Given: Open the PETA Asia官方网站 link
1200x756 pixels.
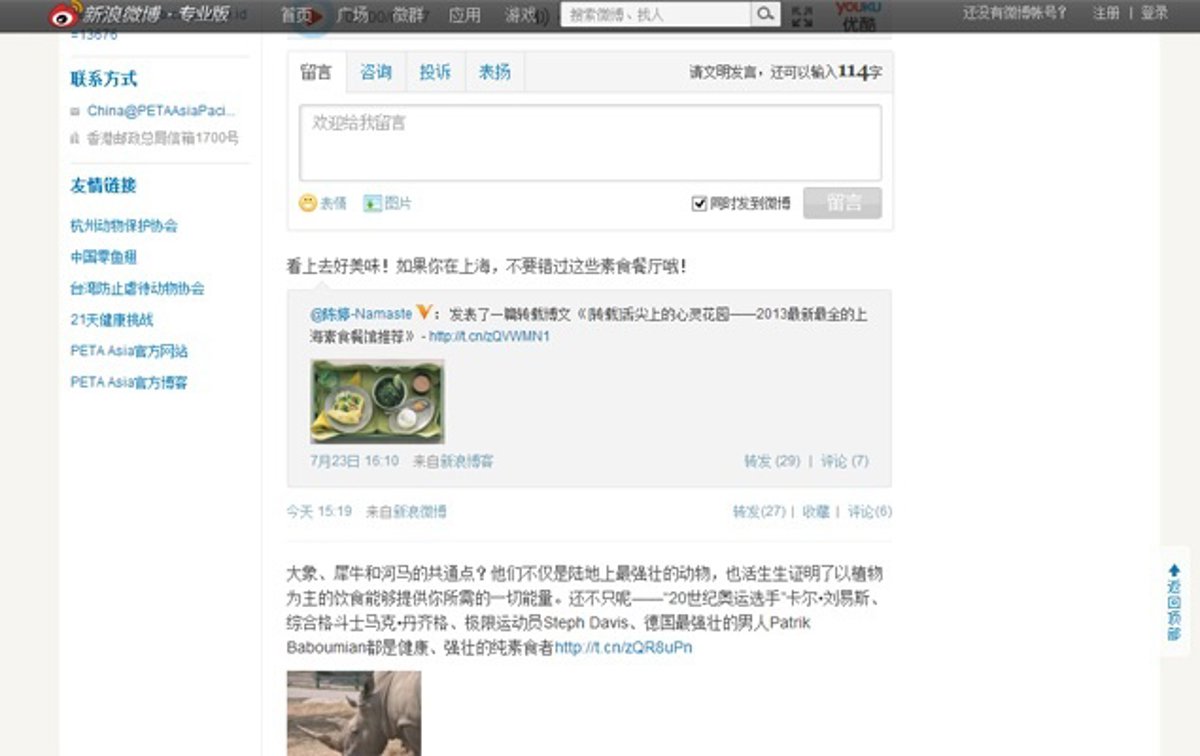Looking at the screenshot, I should tap(129, 351).
